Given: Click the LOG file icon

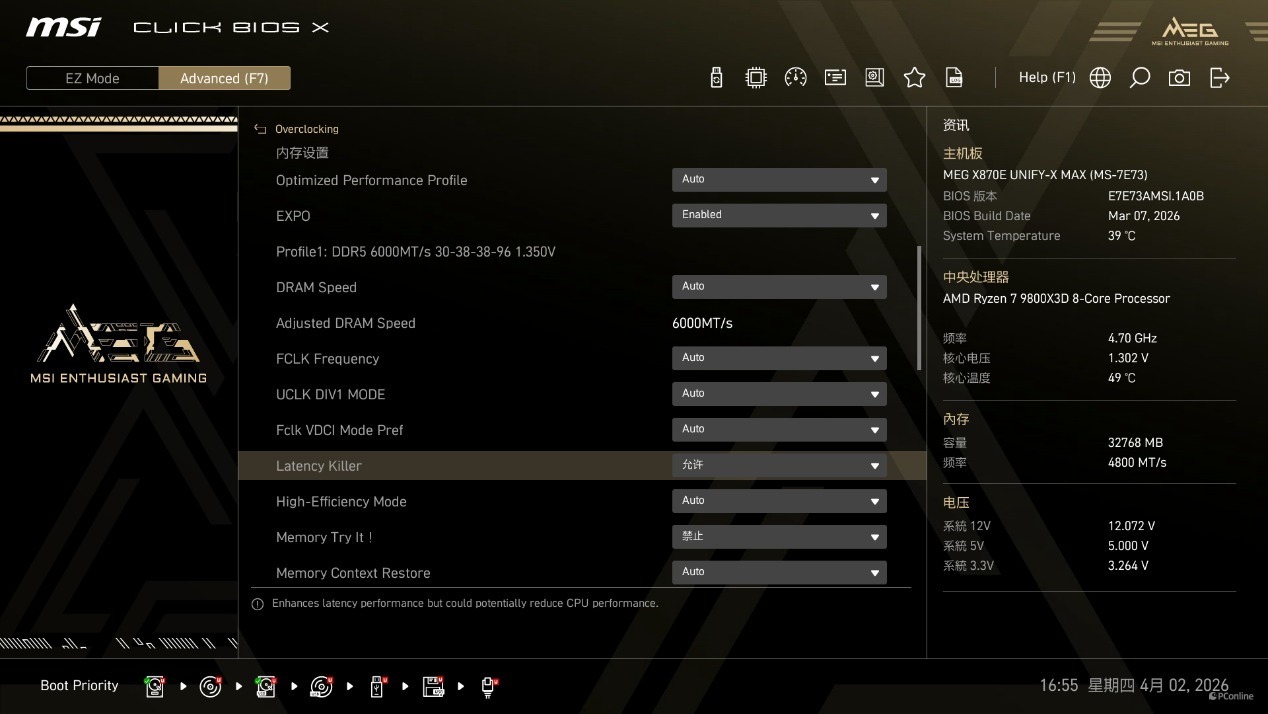Looking at the screenshot, I should pos(955,77).
